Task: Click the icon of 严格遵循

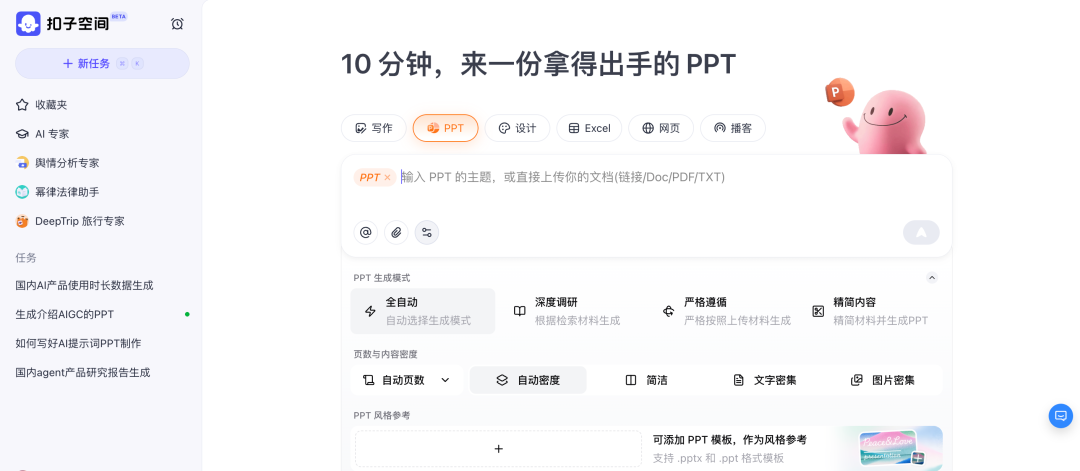Action: pos(668,311)
